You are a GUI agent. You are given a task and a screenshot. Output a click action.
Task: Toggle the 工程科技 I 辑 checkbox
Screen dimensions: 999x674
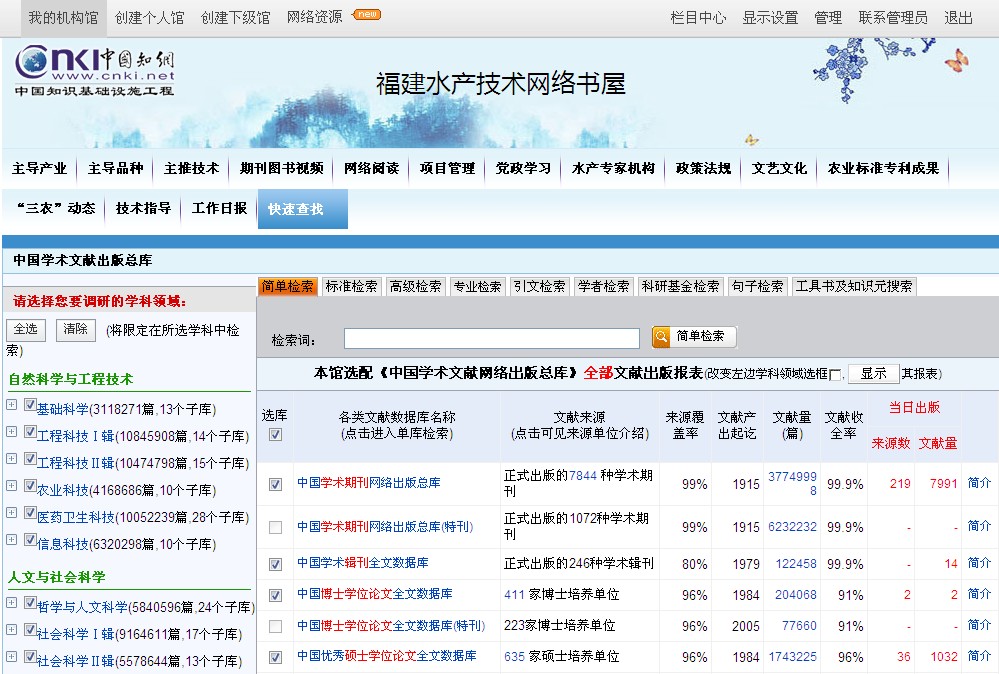30,431
